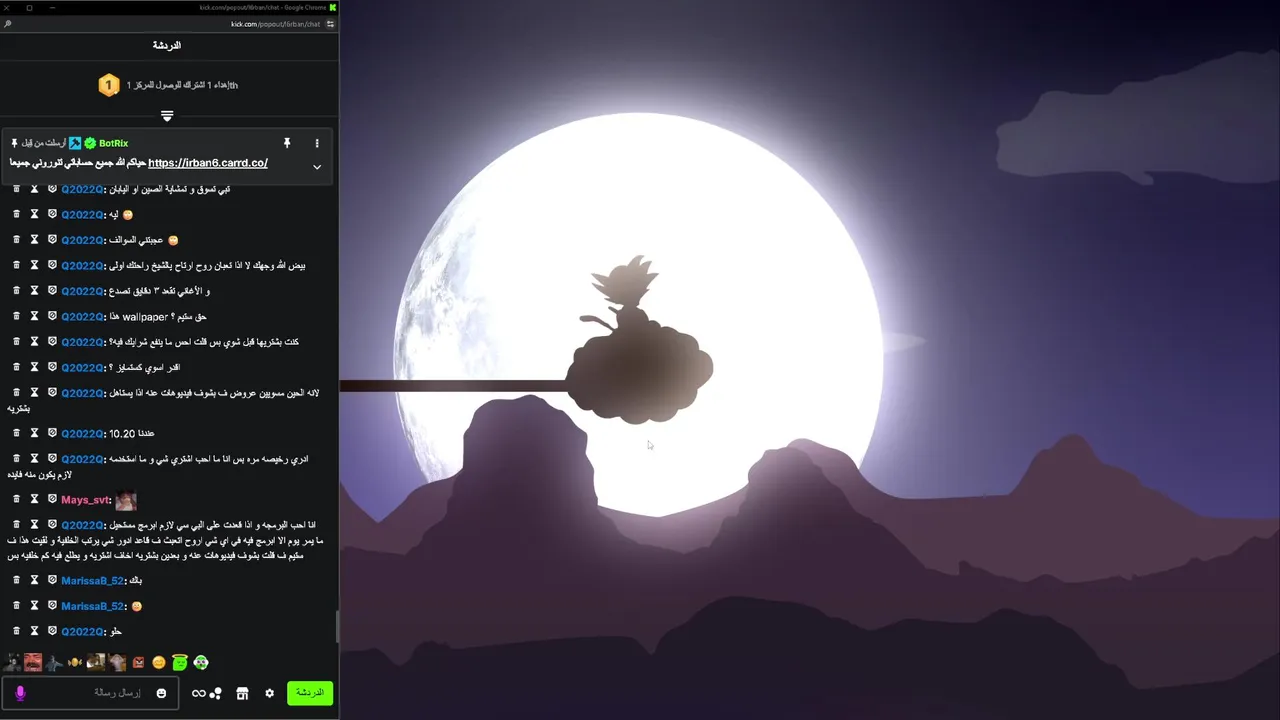Ban user via shield on last Q2022Q message
Viewport: 1280px width, 720px height.
coord(52,631)
